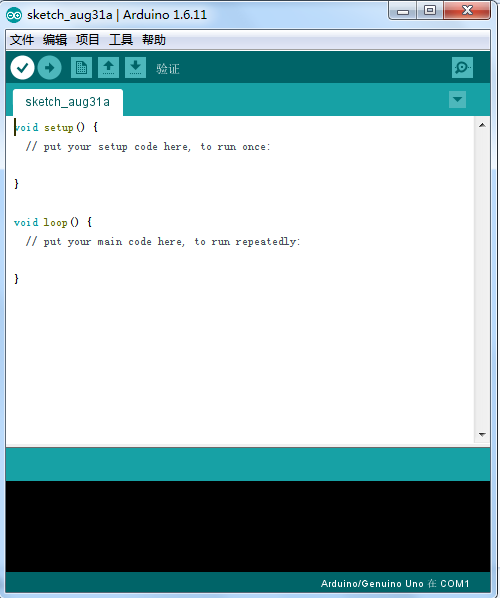Click the 'put your setup code here' comment
The image size is (500, 598).
pyautogui.click(x=148, y=147)
